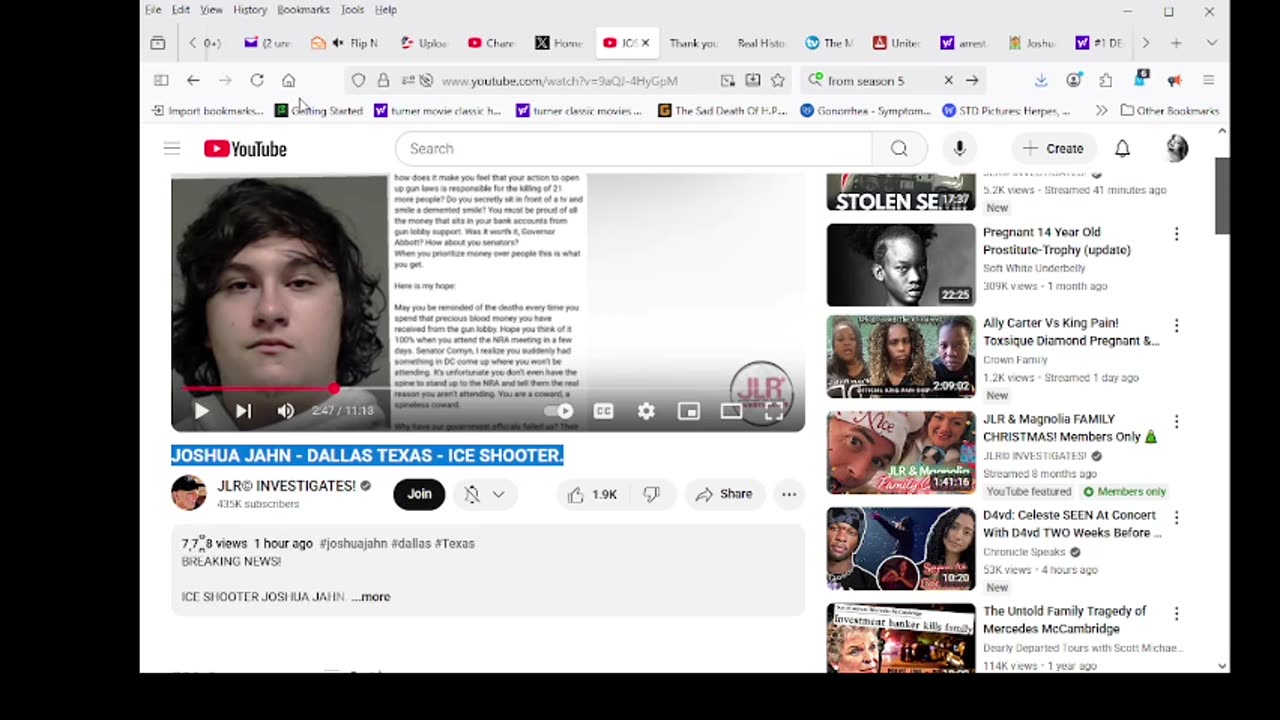The image size is (1280, 720).
Task: Mute the video volume
Action: (286, 411)
